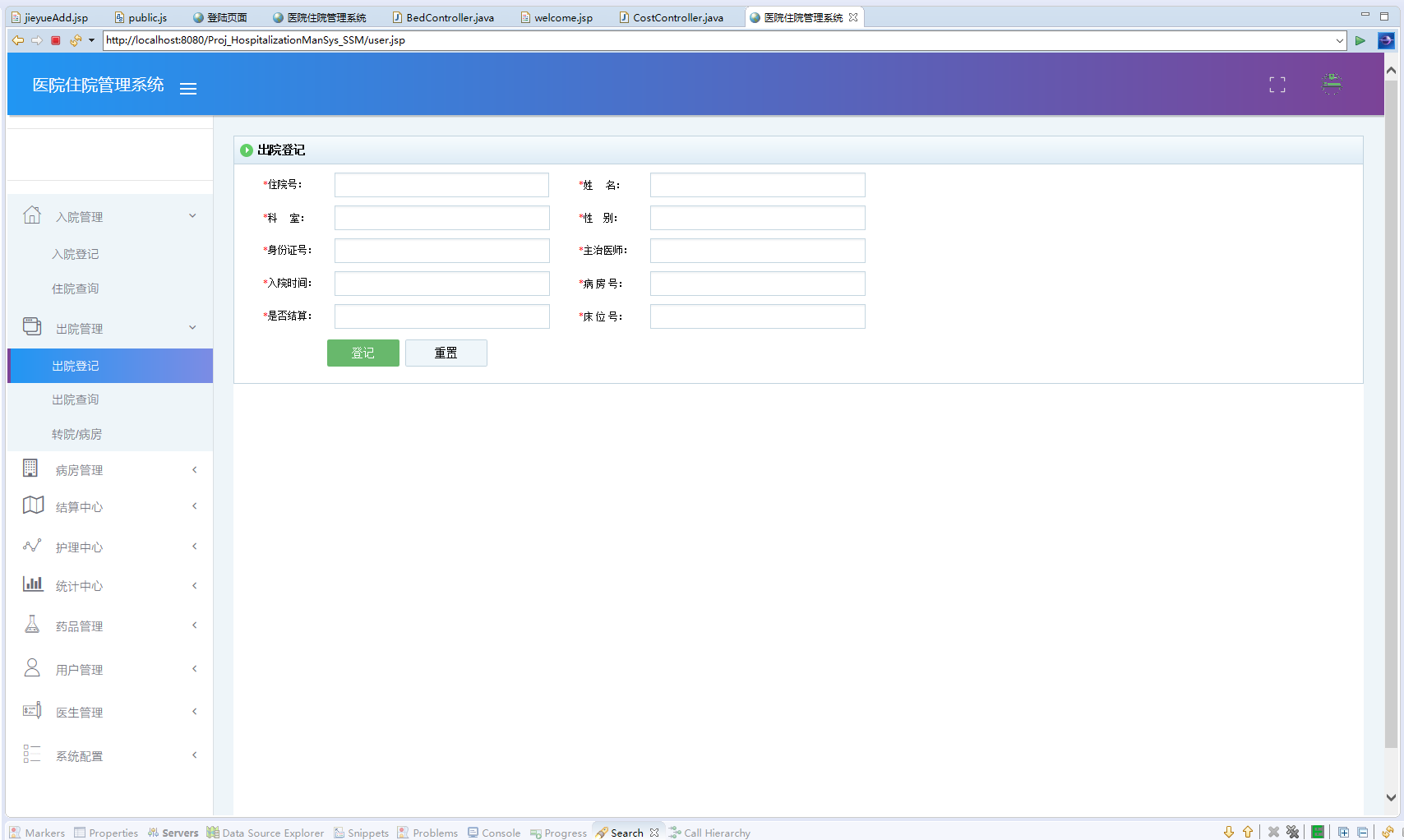Screen dimensions: 1404x840
Task: Open the URL address bar dropdown arrow
Action: point(1339,40)
